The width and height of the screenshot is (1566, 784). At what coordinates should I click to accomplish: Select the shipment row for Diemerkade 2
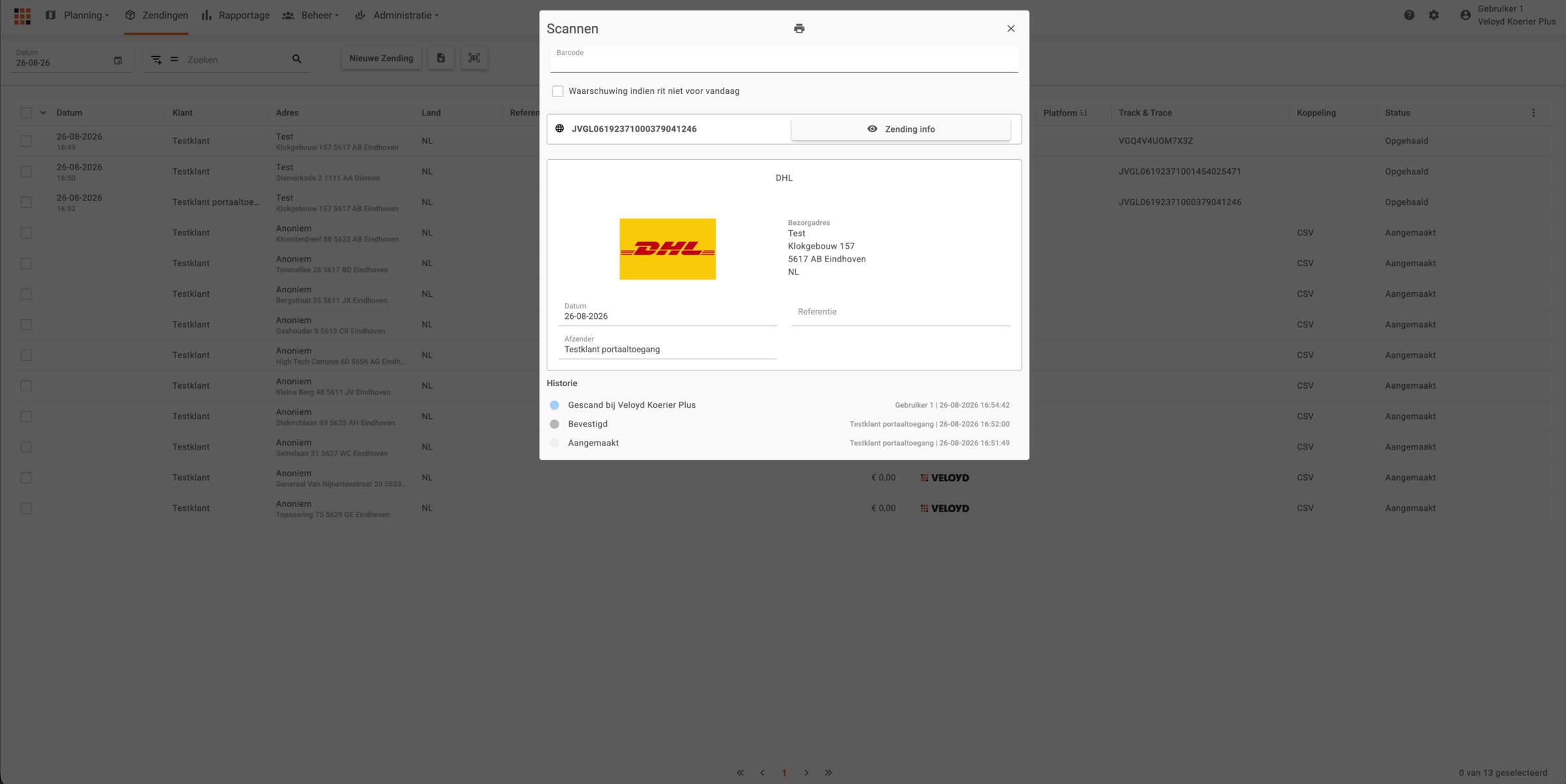pos(26,172)
